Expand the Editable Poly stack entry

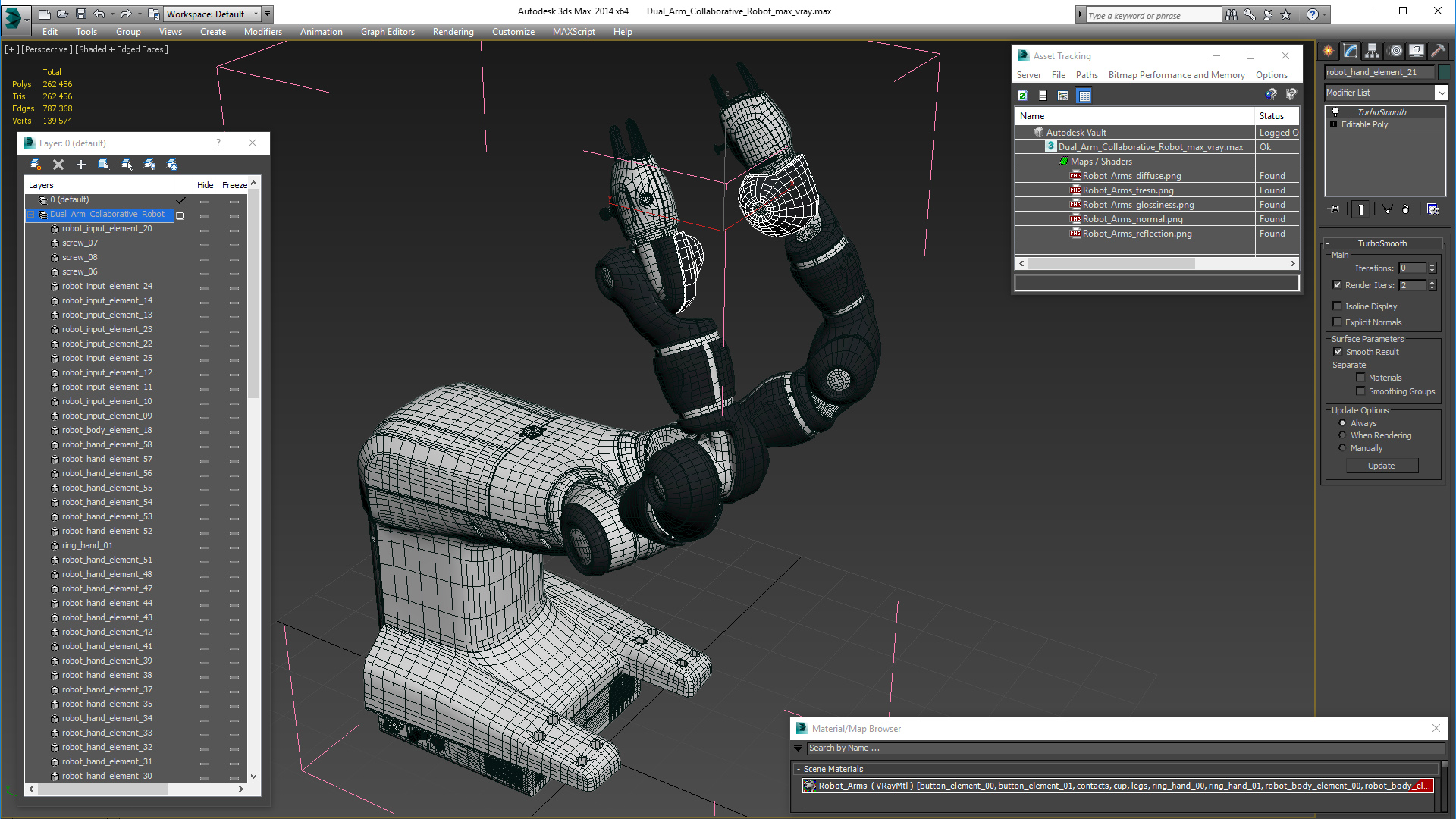pos(1334,124)
